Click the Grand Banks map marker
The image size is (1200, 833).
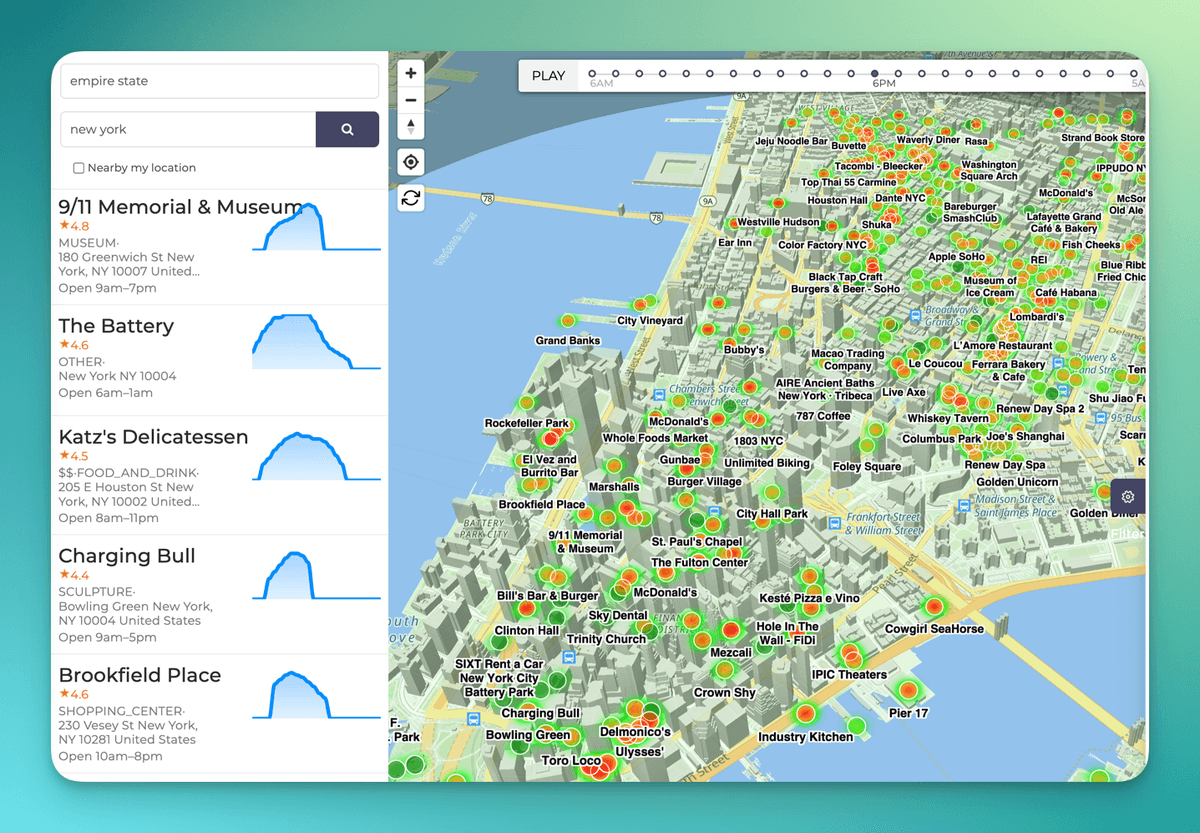click(x=568, y=321)
